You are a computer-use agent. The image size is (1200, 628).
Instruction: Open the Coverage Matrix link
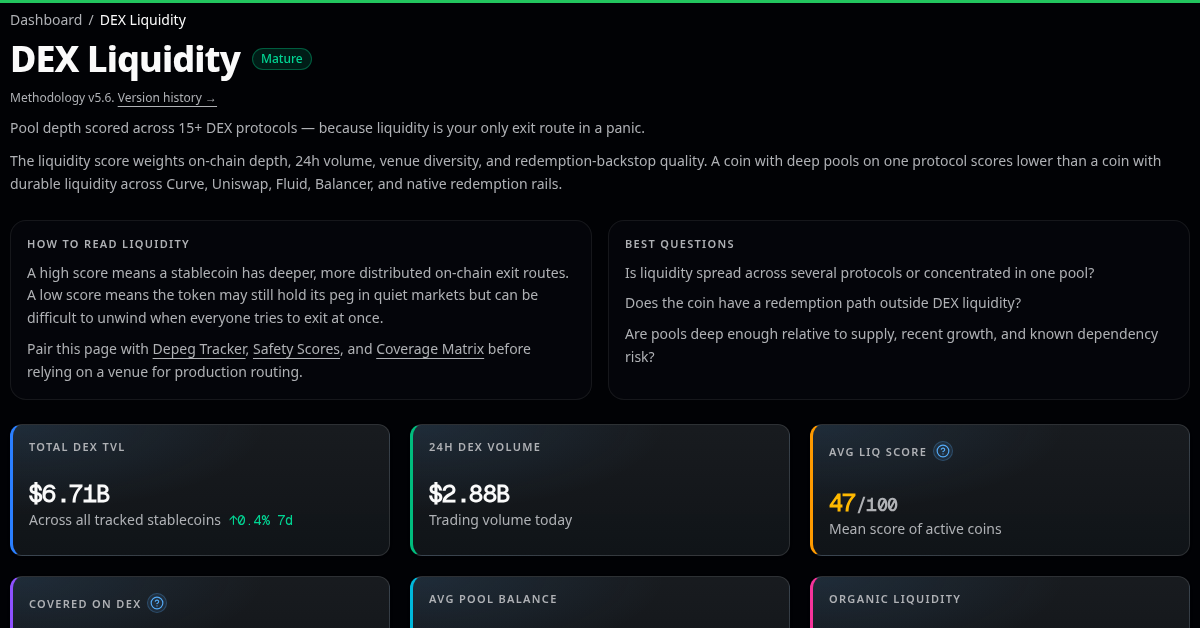tap(430, 349)
